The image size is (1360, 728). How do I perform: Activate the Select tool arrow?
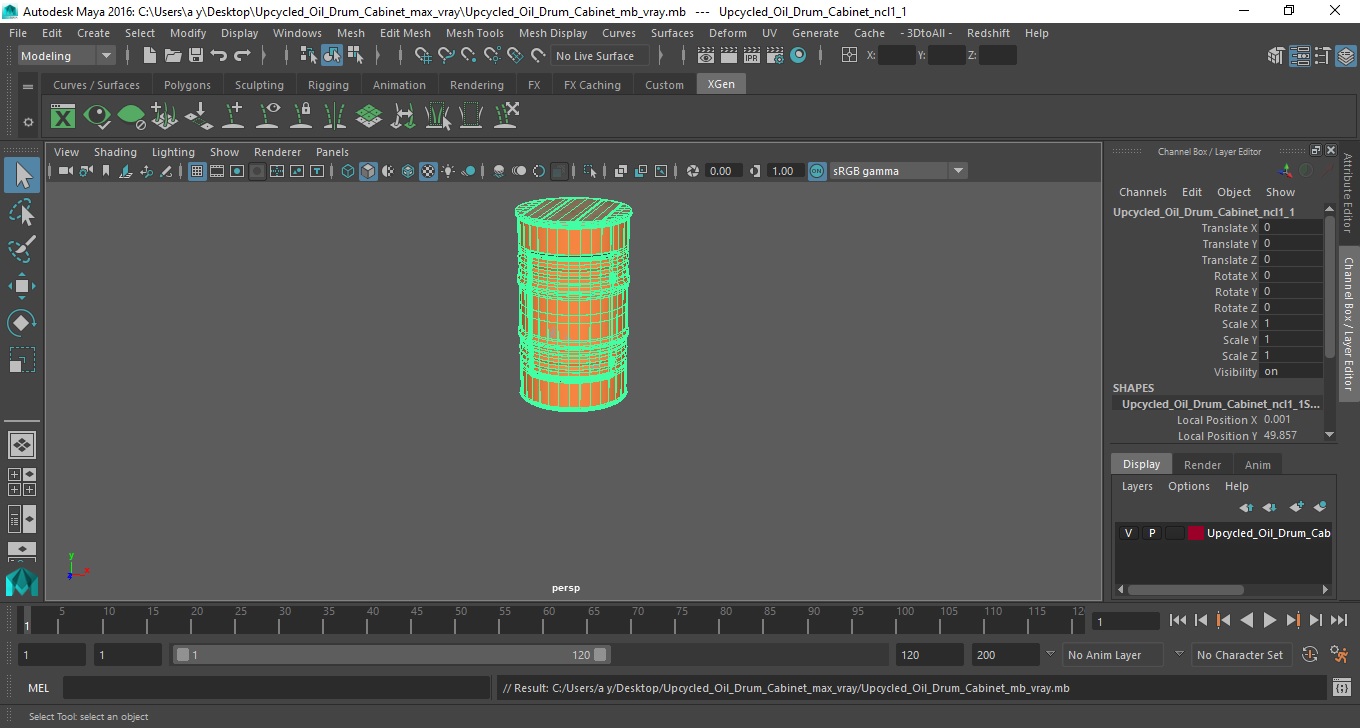click(x=22, y=176)
